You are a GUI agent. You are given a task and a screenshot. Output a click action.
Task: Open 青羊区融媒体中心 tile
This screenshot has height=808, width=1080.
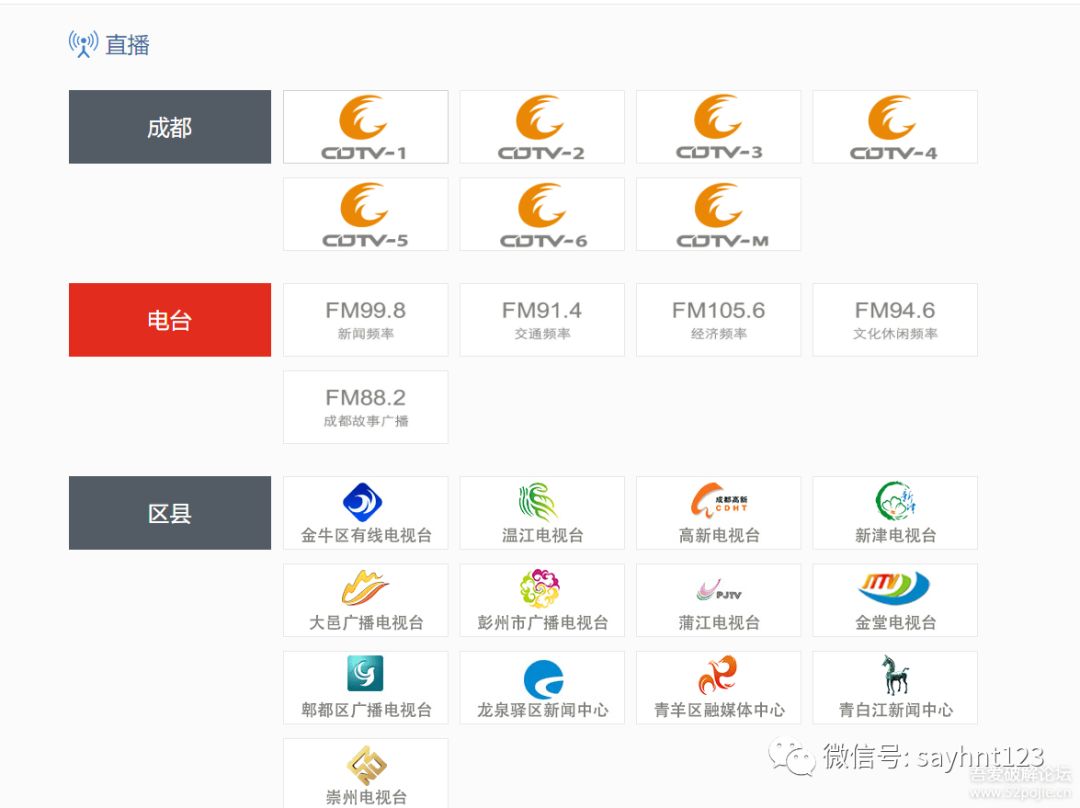click(x=718, y=687)
